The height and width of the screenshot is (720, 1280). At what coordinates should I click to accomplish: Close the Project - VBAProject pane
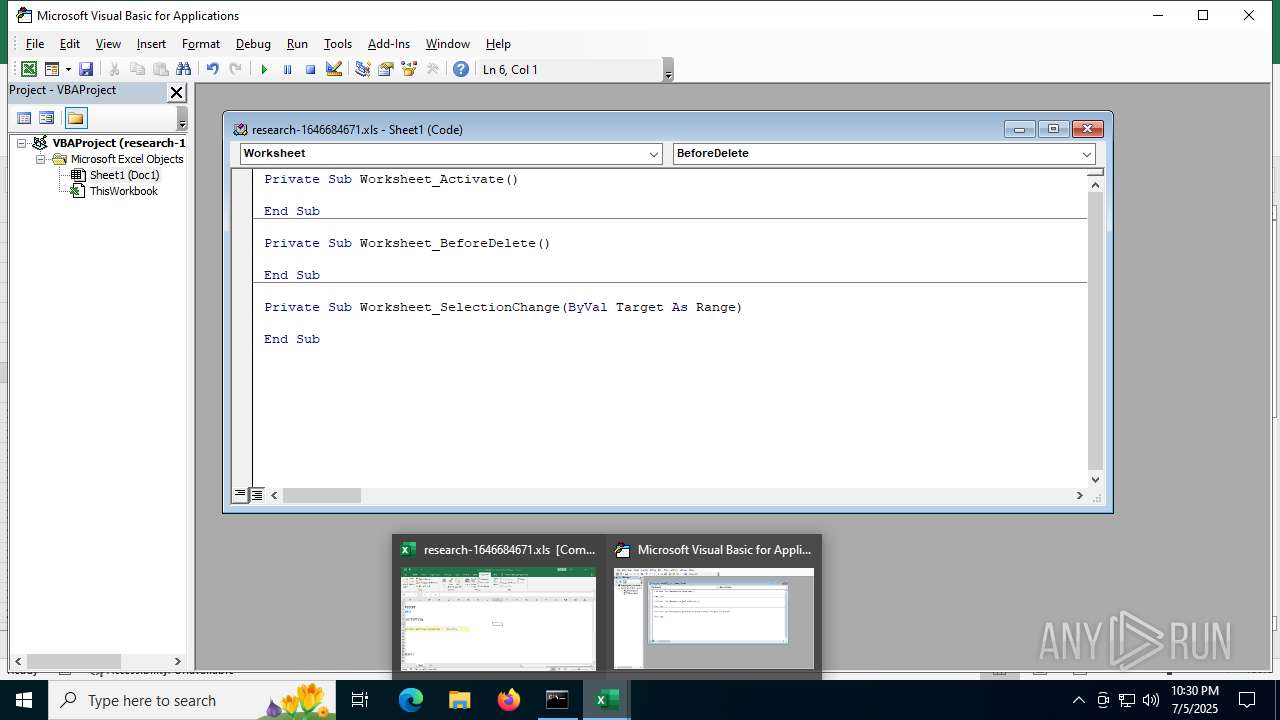[x=177, y=92]
